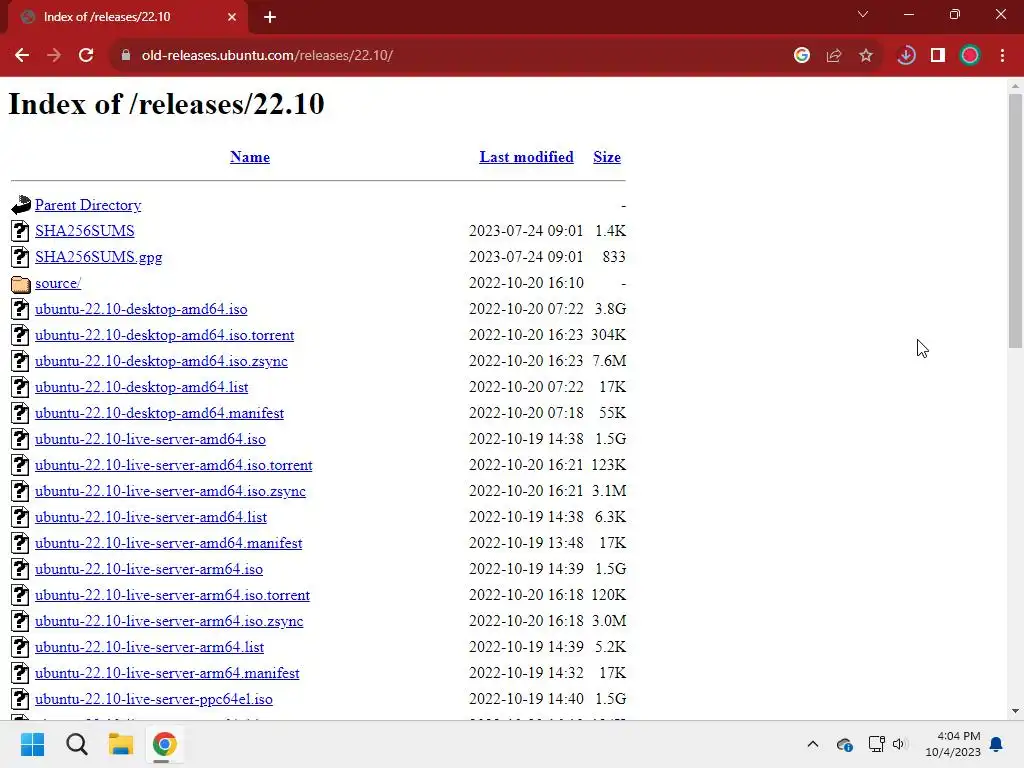Reload the current page
This screenshot has width=1024, height=768.
(86, 56)
